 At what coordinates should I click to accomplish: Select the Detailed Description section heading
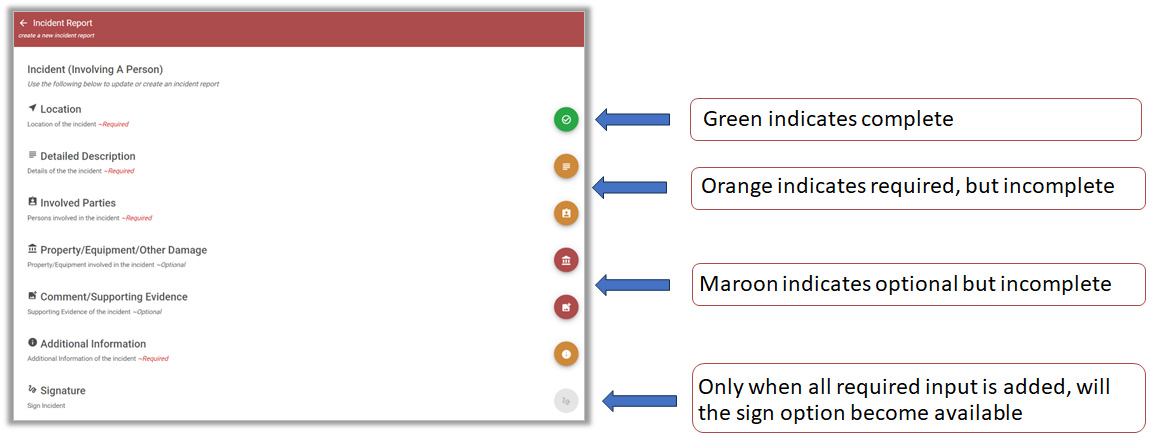pyautogui.click(x=87, y=156)
